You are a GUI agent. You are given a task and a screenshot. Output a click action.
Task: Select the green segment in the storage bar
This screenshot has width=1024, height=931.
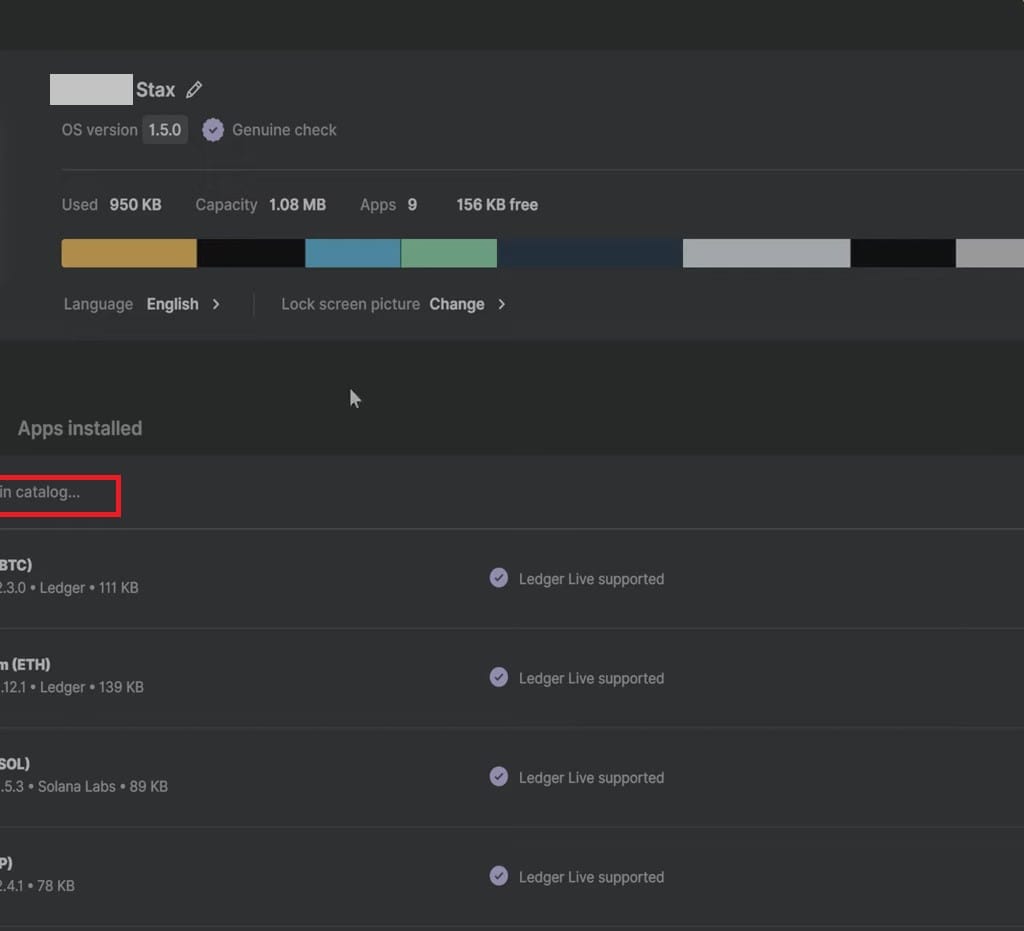(449, 253)
